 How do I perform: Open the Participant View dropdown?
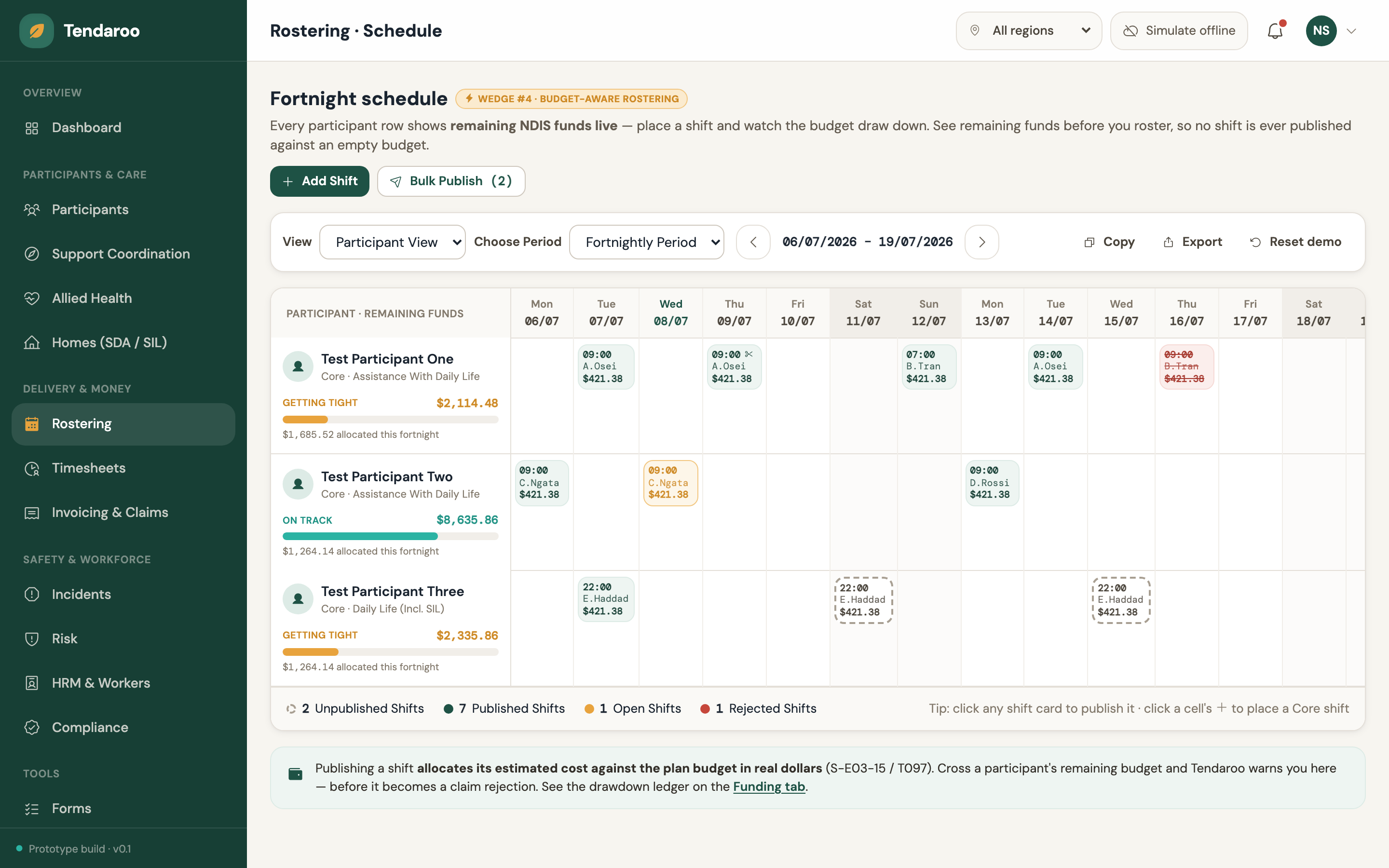(393, 242)
